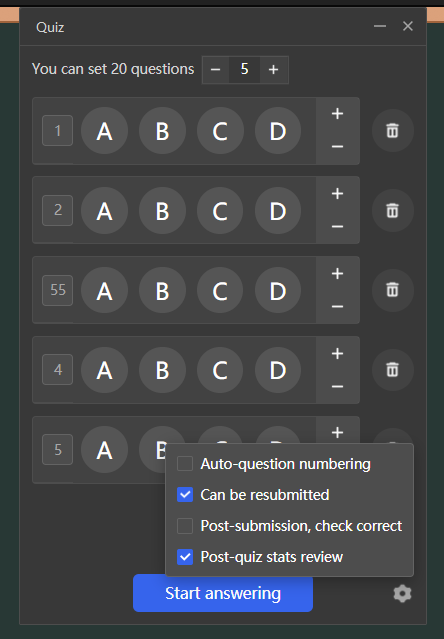Screen dimensions: 444x639
Task: Open quiz settings gear icon
Action: click(x=402, y=593)
